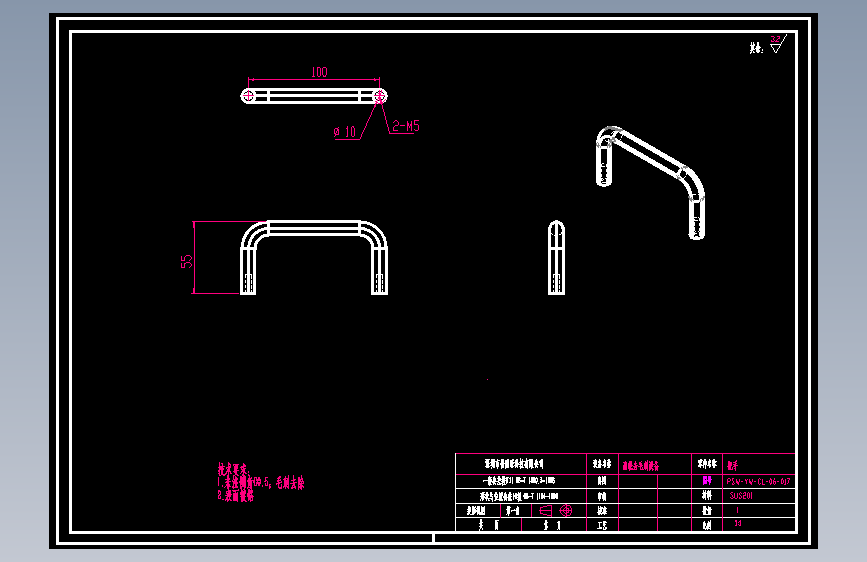Click the left hole center mark in top view
867x562 pixels.
248,96
